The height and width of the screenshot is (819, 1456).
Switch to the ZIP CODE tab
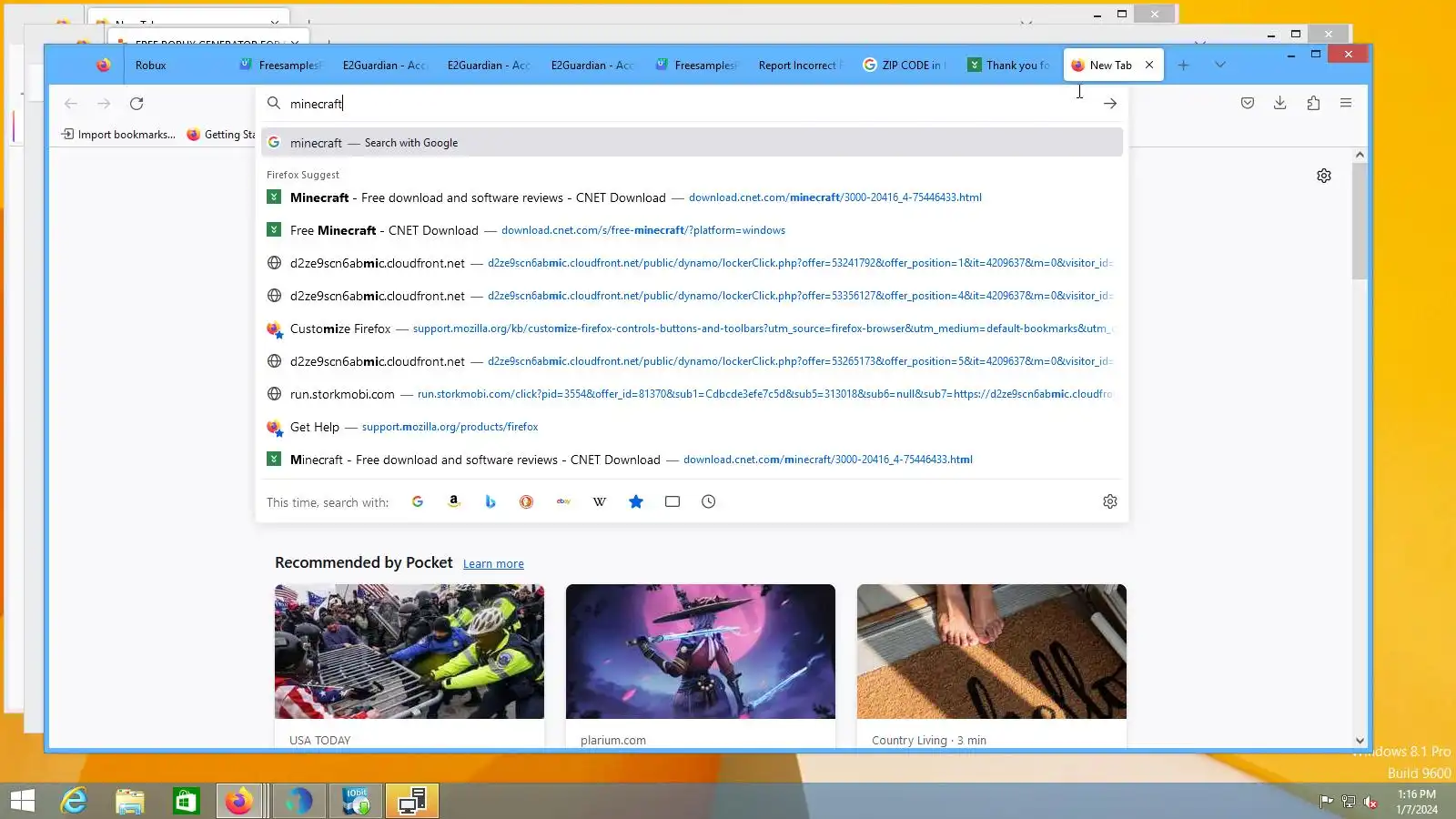click(x=905, y=66)
